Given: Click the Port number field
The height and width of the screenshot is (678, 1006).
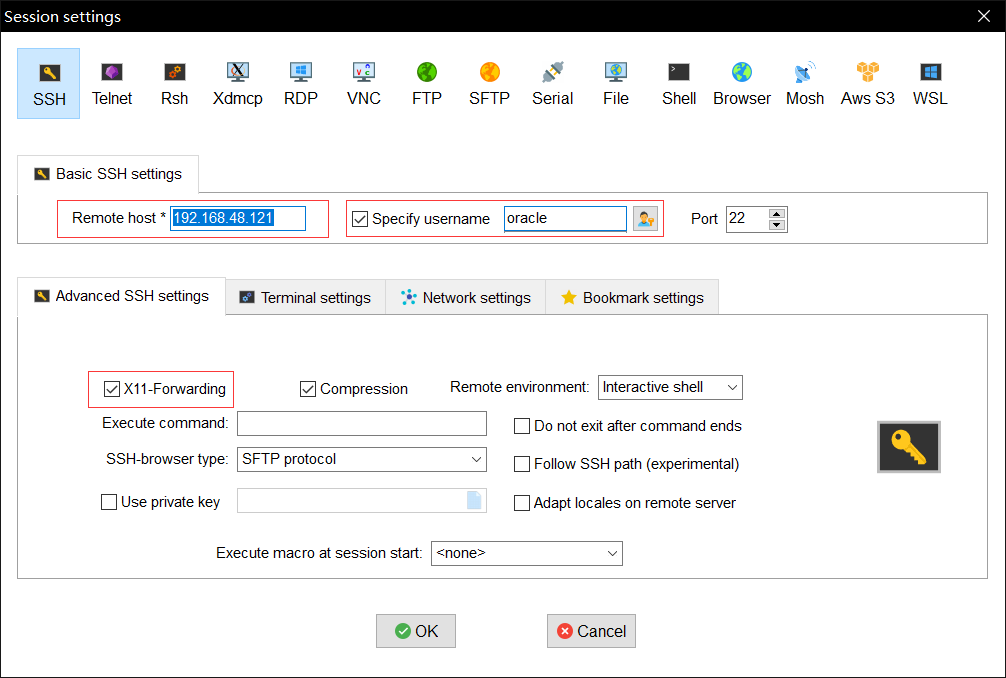Looking at the screenshot, I should coord(747,219).
